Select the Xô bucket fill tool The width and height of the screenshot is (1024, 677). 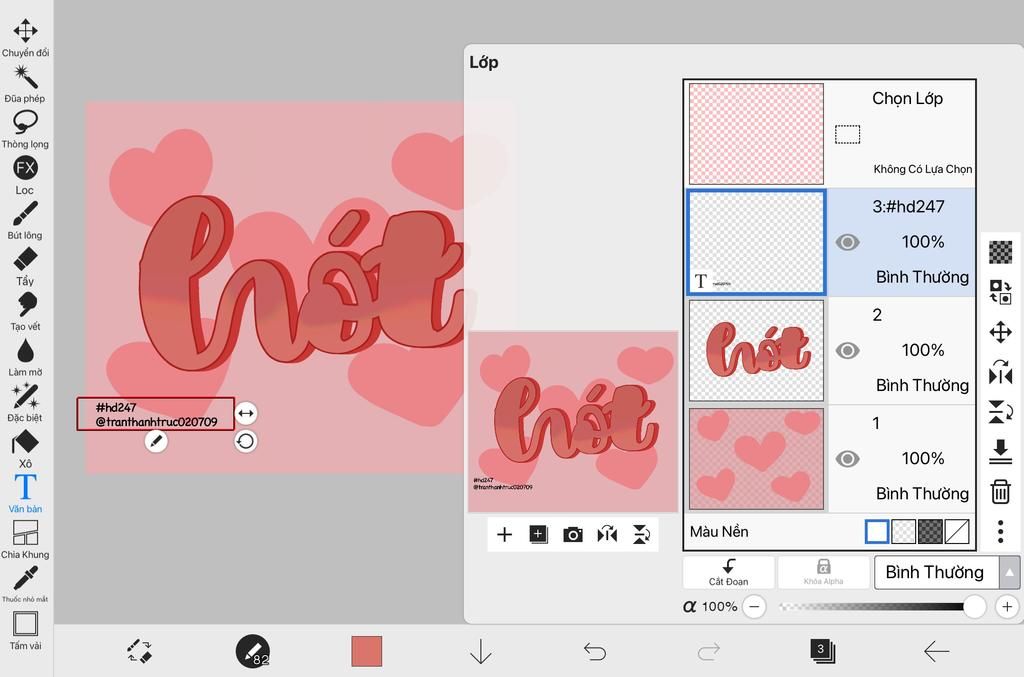point(25,449)
